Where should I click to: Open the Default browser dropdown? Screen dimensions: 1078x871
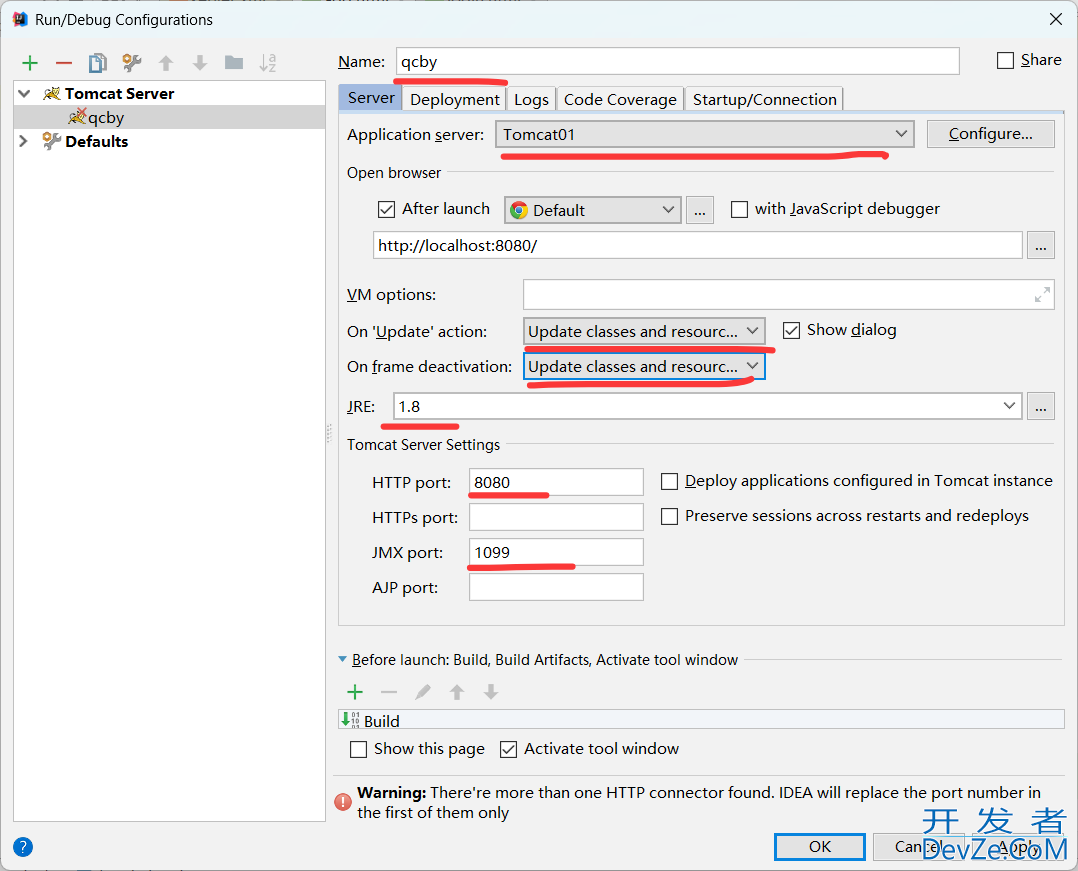[x=593, y=210]
